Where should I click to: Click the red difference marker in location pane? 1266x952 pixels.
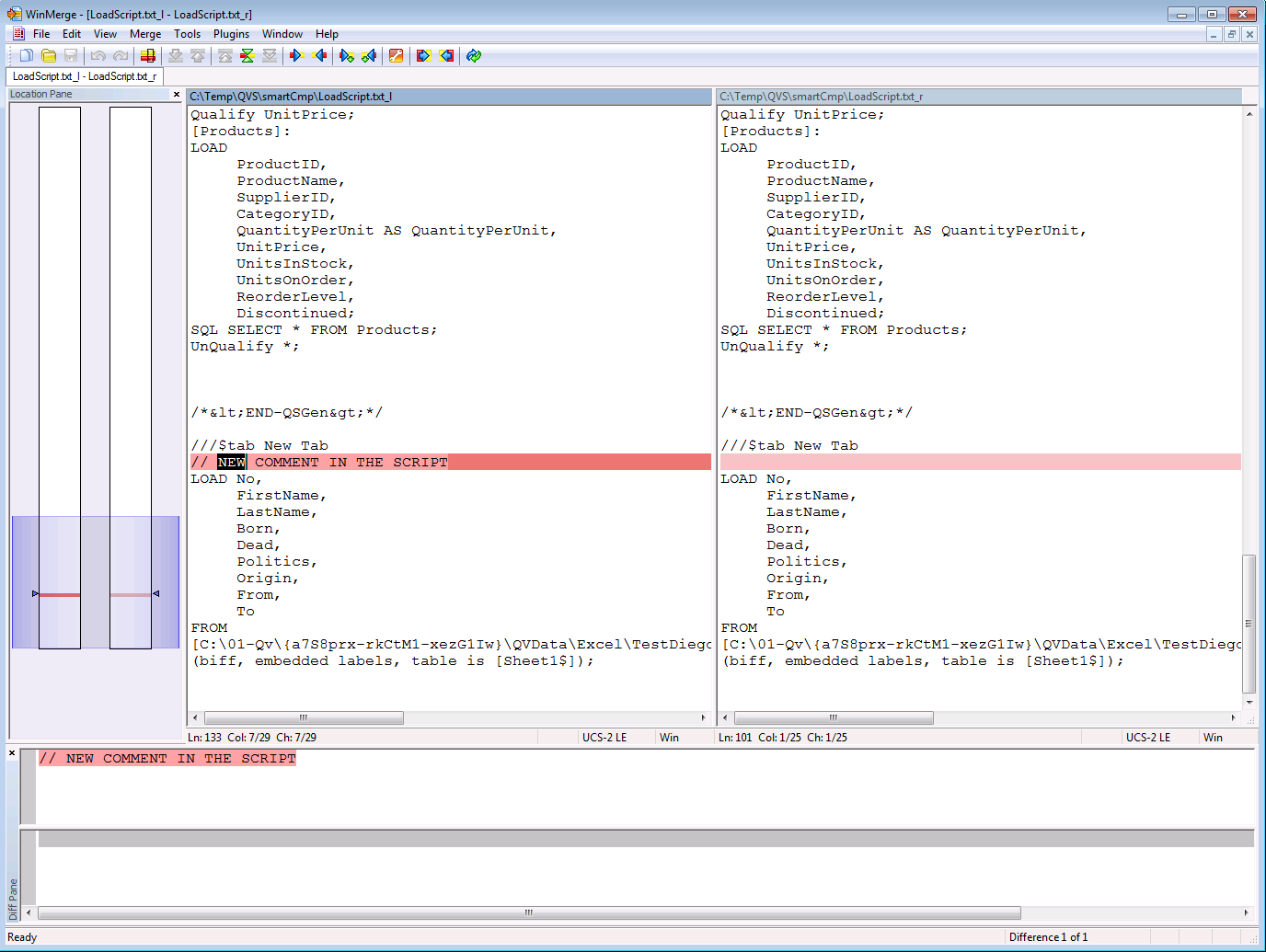[60, 595]
